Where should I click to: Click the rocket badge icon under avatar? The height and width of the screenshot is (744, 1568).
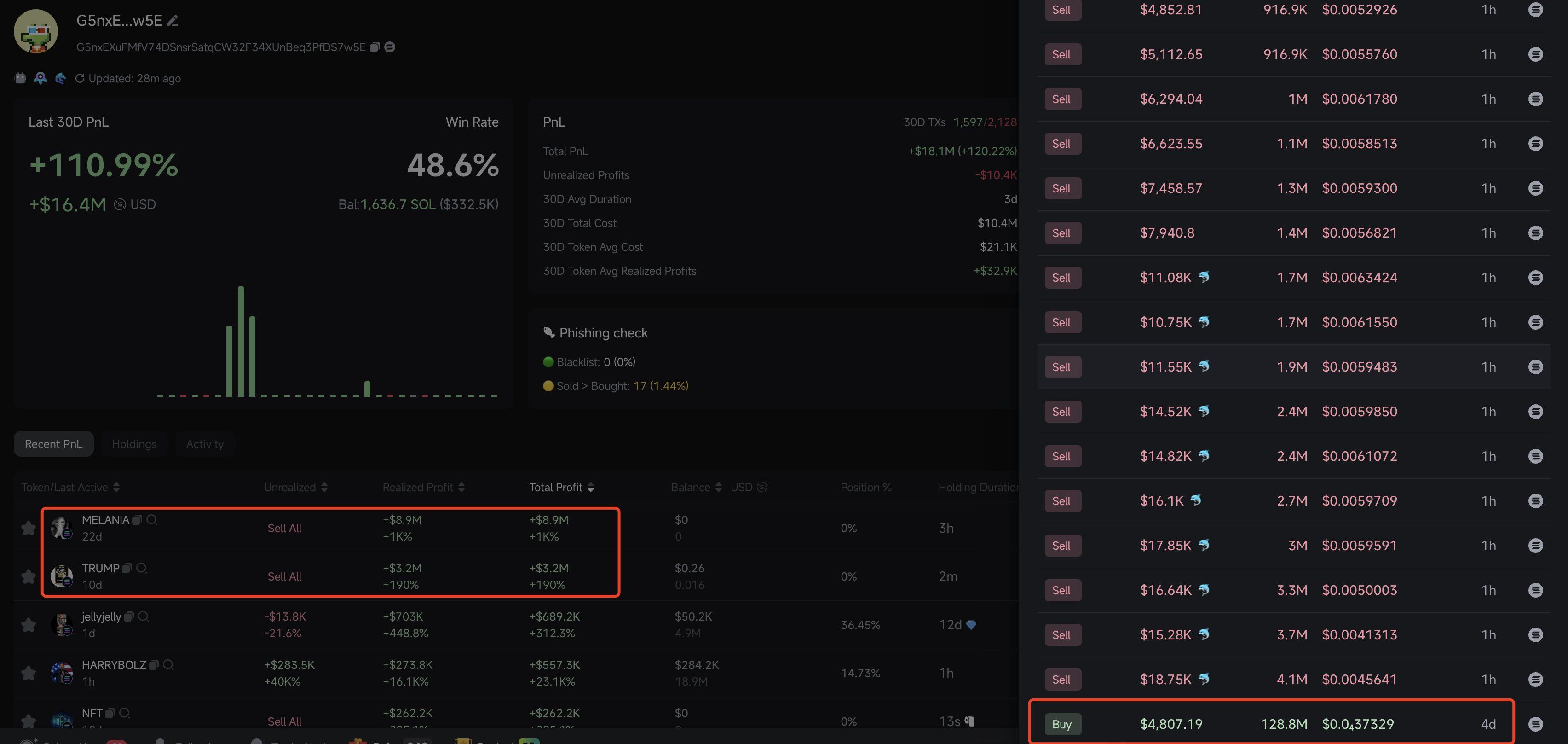tap(40, 78)
